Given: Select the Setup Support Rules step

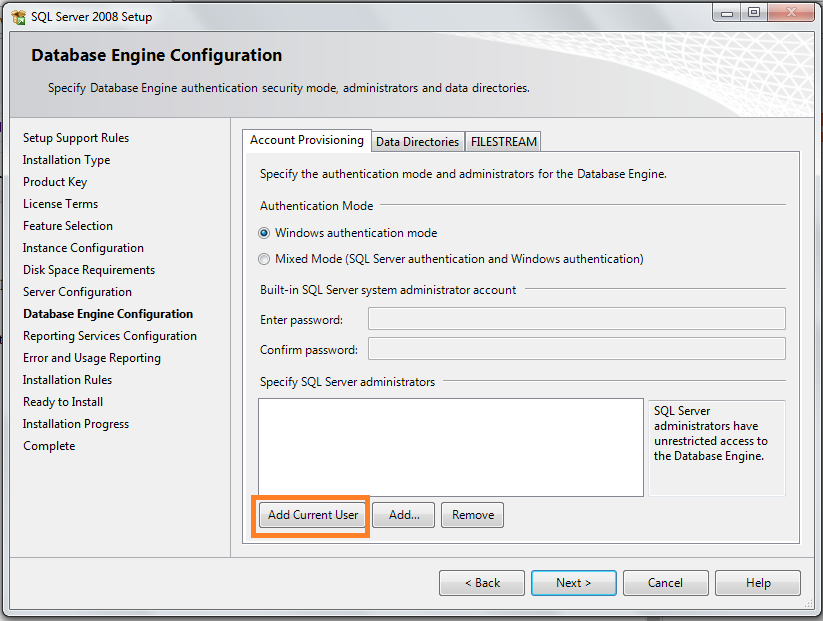Looking at the screenshot, I should pyautogui.click(x=76, y=138).
